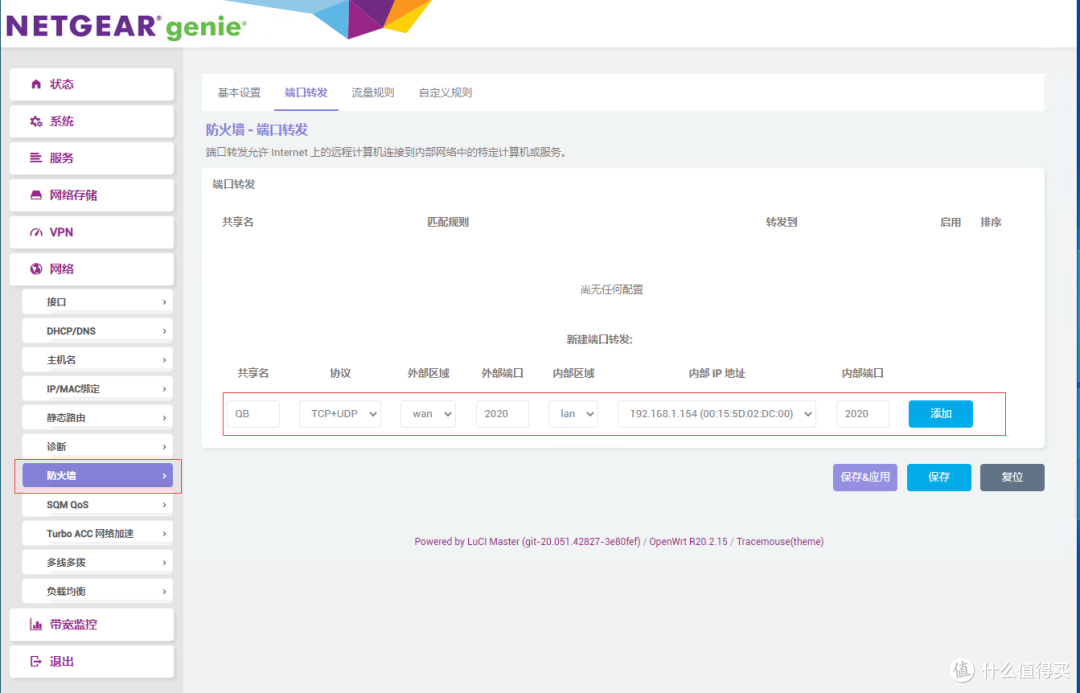Click the 网络 globe icon
Image resolution: width=1080 pixels, height=693 pixels.
pos(36,269)
